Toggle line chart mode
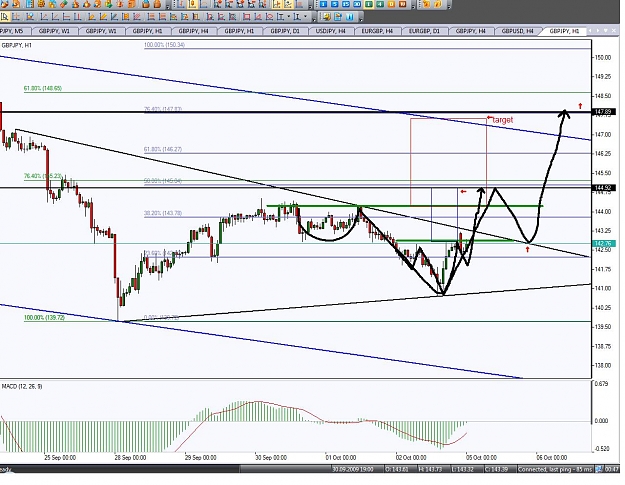The width and height of the screenshot is (625, 485). pyautogui.click(x=203, y=4)
